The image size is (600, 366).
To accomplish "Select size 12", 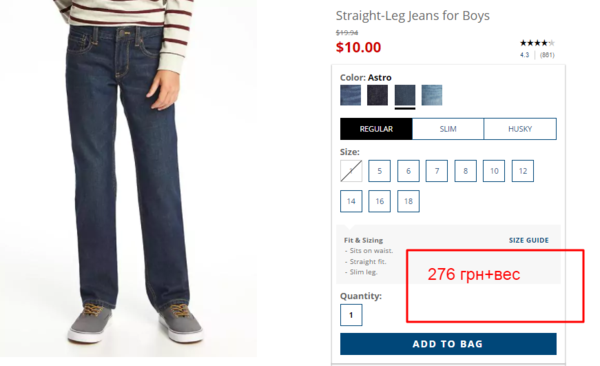I will click(x=523, y=171).
